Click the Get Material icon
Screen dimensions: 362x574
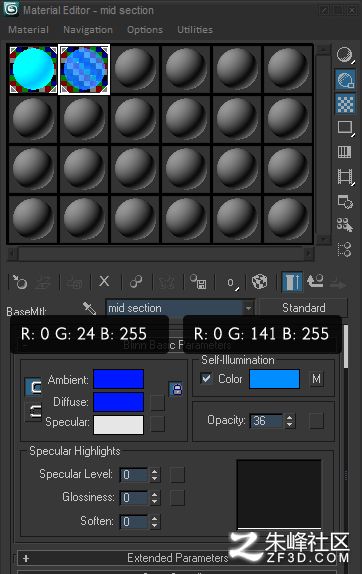19,282
